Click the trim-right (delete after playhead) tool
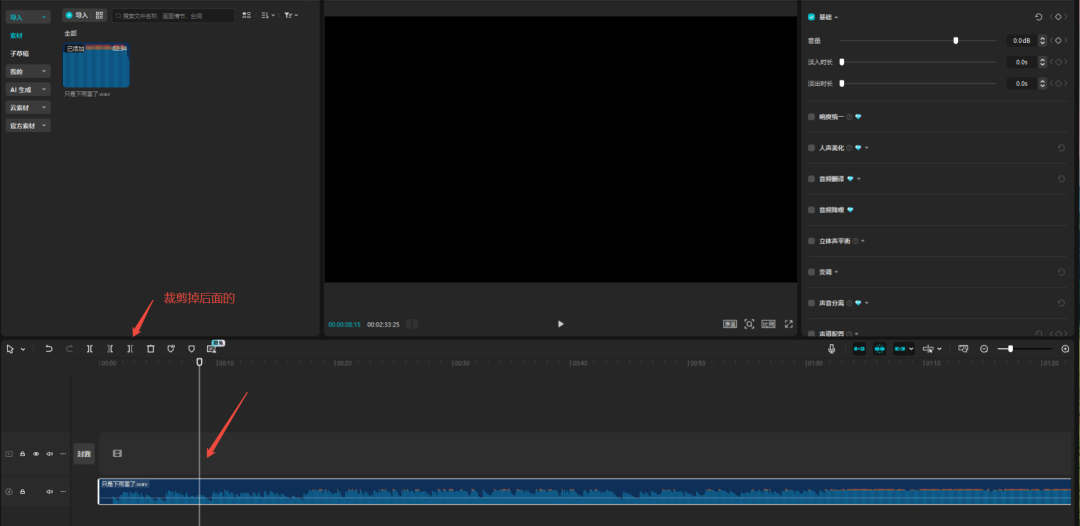Viewport: 1080px width, 526px height. [x=129, y=349]
